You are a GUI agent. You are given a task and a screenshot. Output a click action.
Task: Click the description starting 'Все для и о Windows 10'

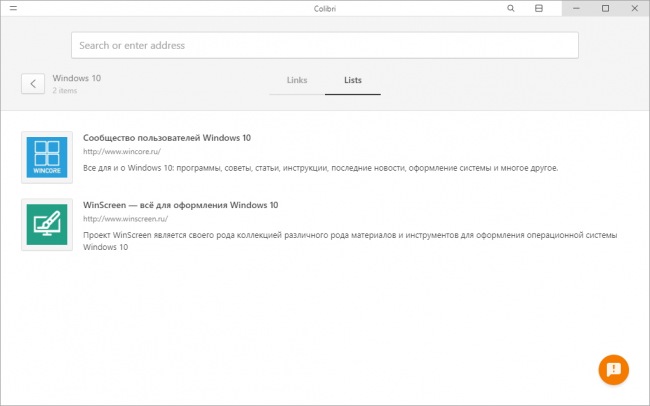[x=320, y=168]
